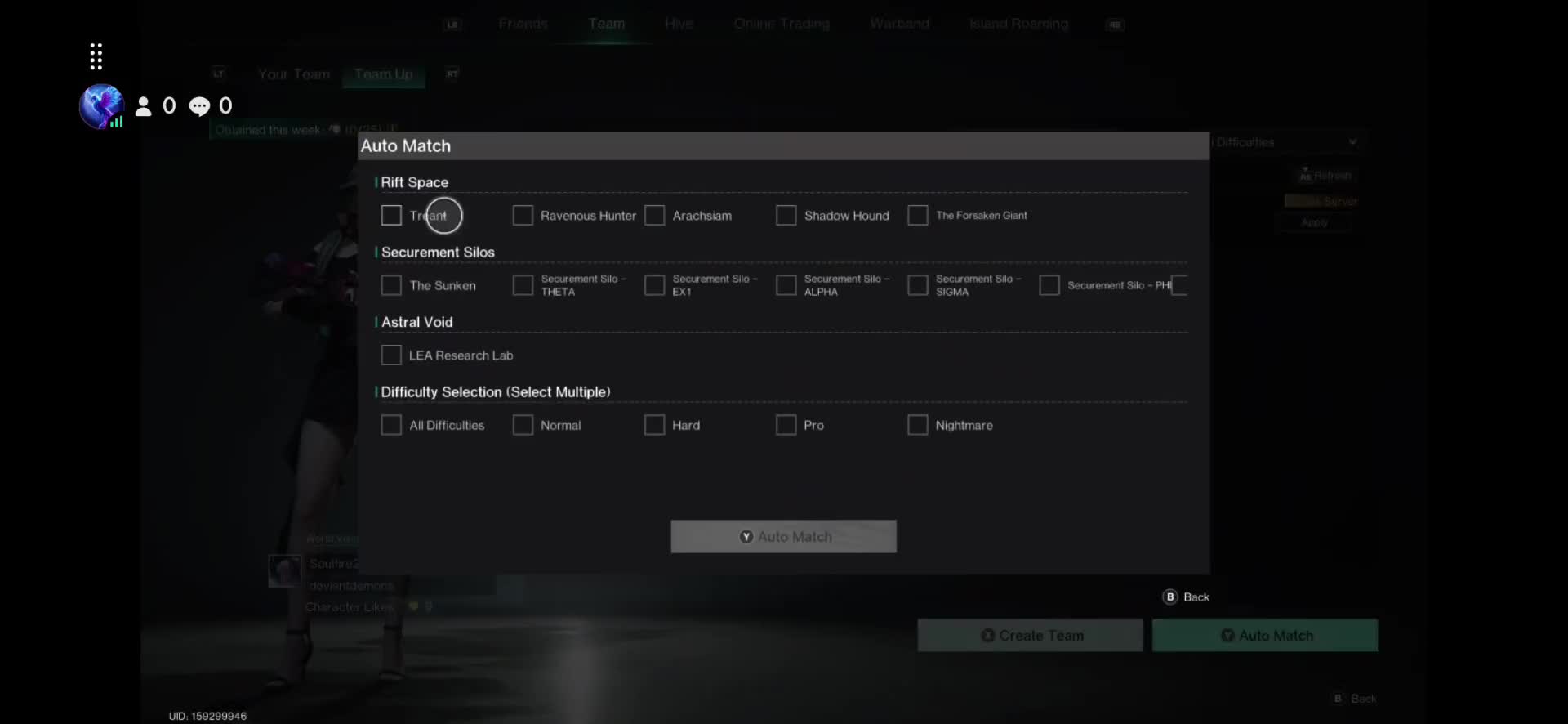This screenshot has height=724, width=1568.
Task: Select All Difficulties checkbox
Action: 391,425
